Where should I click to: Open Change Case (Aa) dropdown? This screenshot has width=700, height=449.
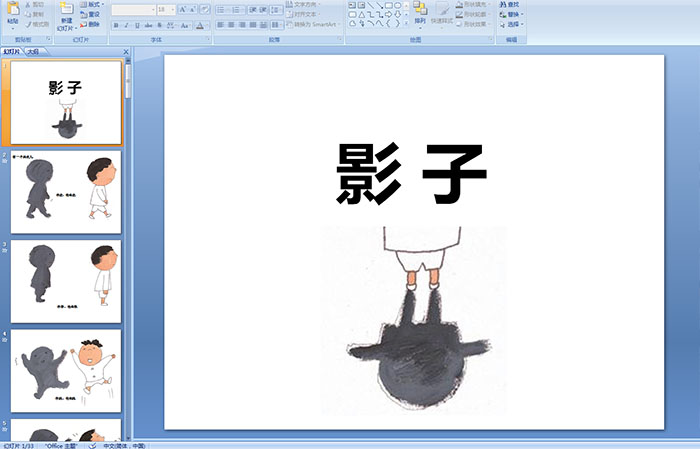(x=185, y=25)
